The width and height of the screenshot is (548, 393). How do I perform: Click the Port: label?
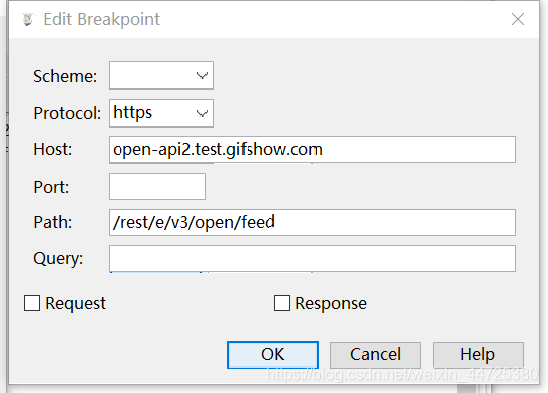click(51, 187)
